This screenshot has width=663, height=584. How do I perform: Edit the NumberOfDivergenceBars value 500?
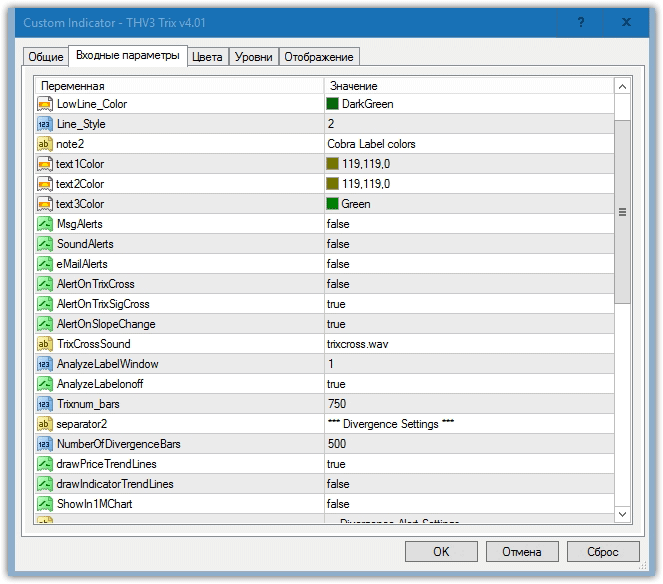tap(337, 444)
